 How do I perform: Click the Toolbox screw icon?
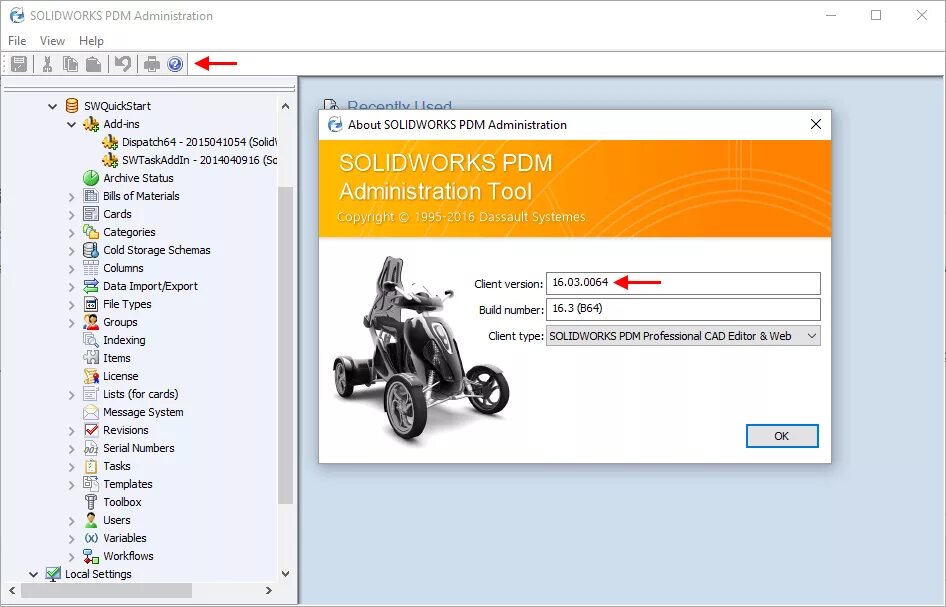tap(91, 501)
